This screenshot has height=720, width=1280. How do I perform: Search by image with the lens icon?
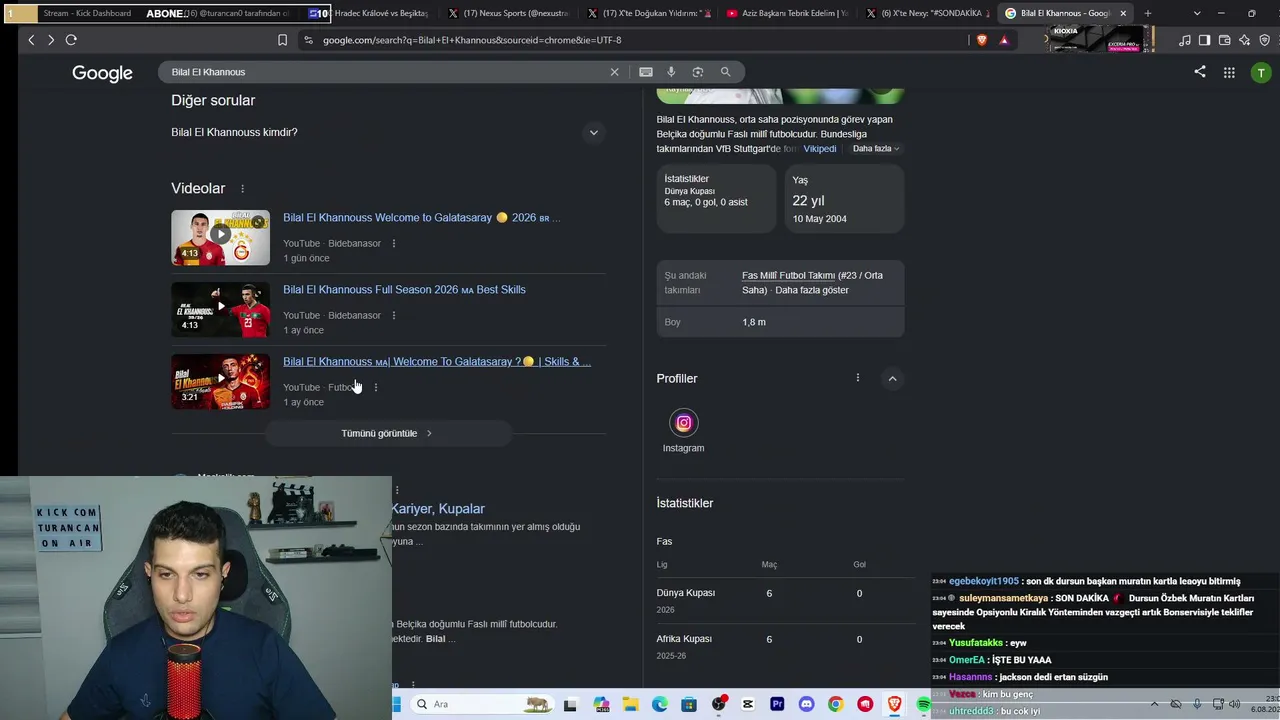click(x=698, y=72)
